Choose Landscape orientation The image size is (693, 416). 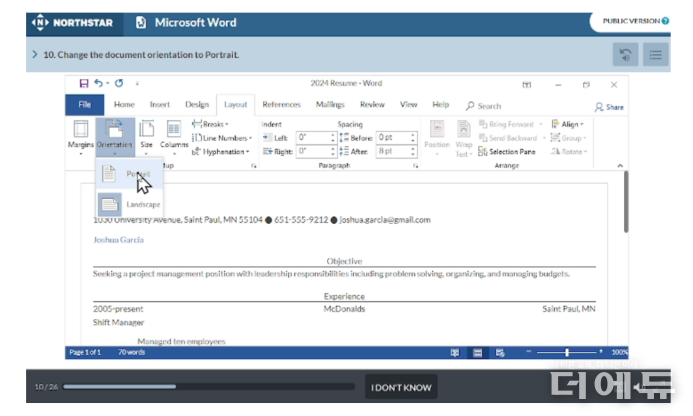pyautogui.click(x=129, y=204)
